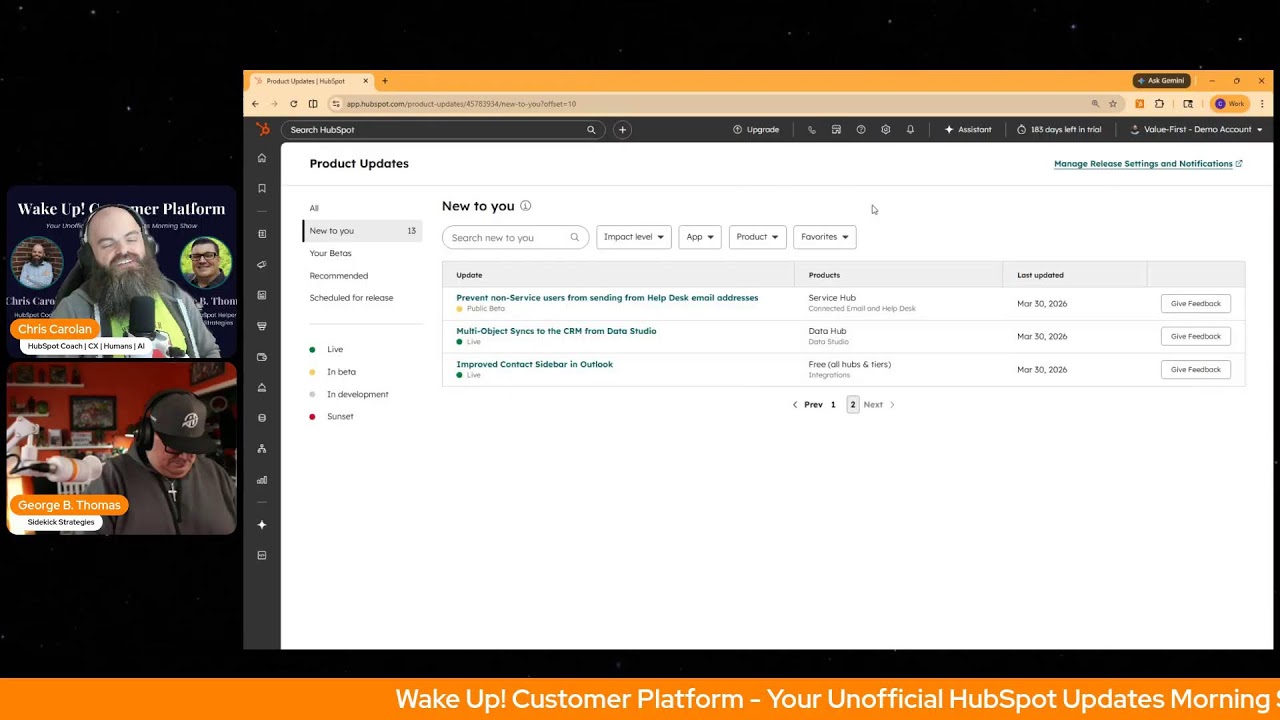Bookmark page with the star icon
This screenshot has width=1280, height=720.
click(1112, 104)
